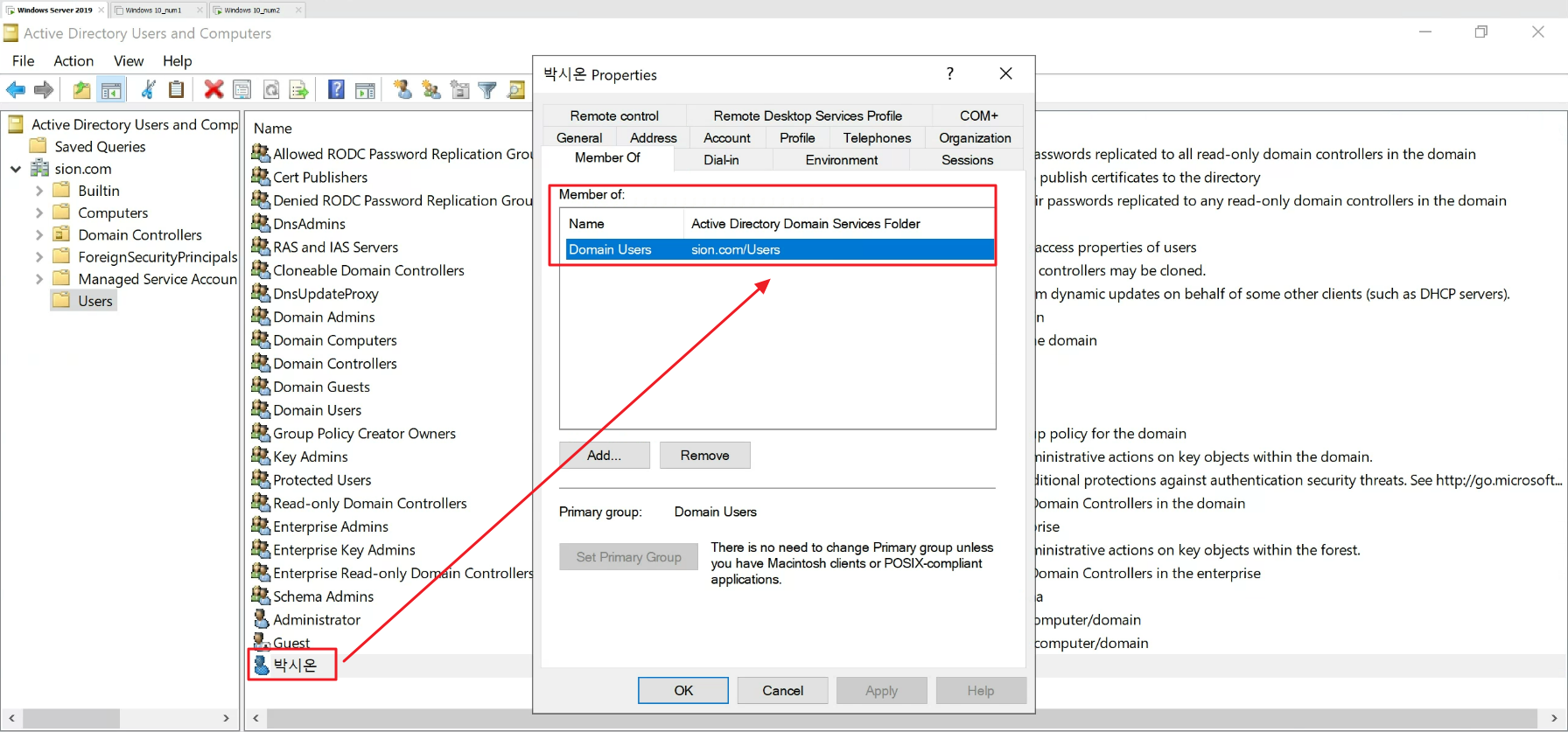Open the Profile tab
The width and height of the screenshot is (1568, 732).
[x=797, y=138]
